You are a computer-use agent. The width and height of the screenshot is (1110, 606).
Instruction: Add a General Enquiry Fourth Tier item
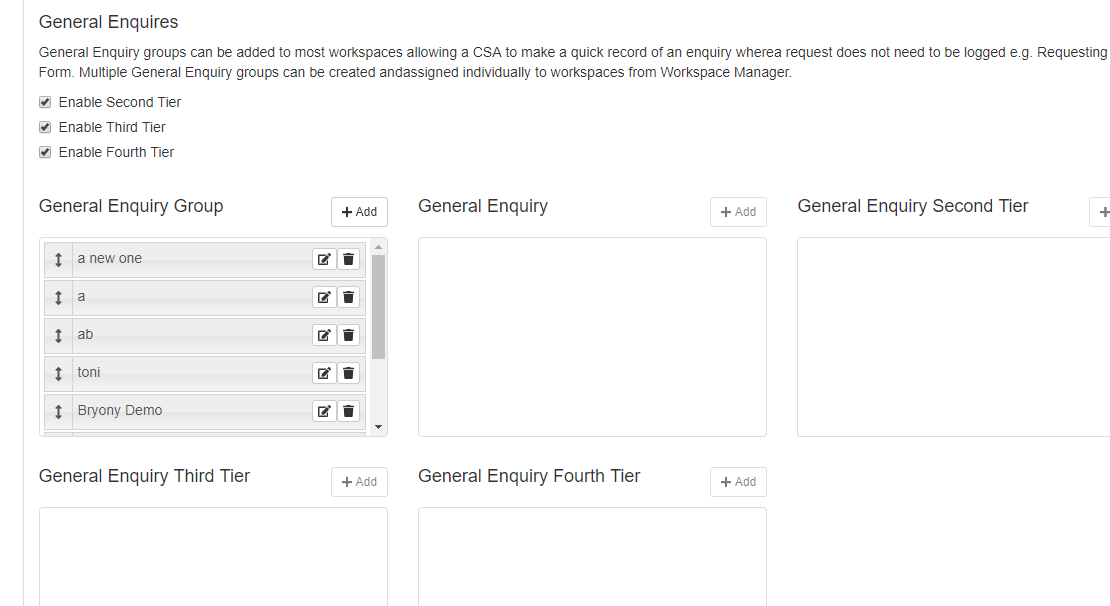click(x=737, y=481)
